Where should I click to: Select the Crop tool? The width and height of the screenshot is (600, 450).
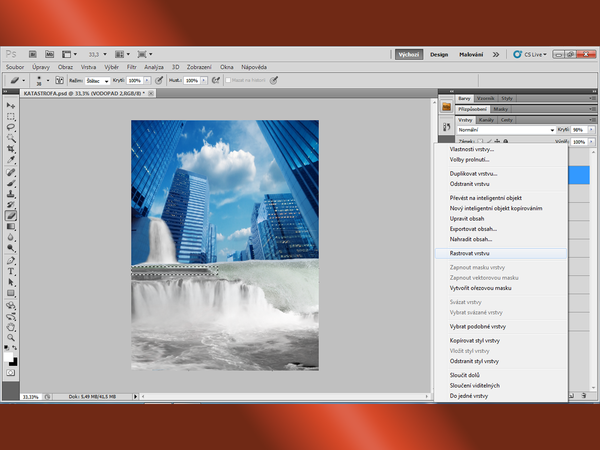point(11,149)
